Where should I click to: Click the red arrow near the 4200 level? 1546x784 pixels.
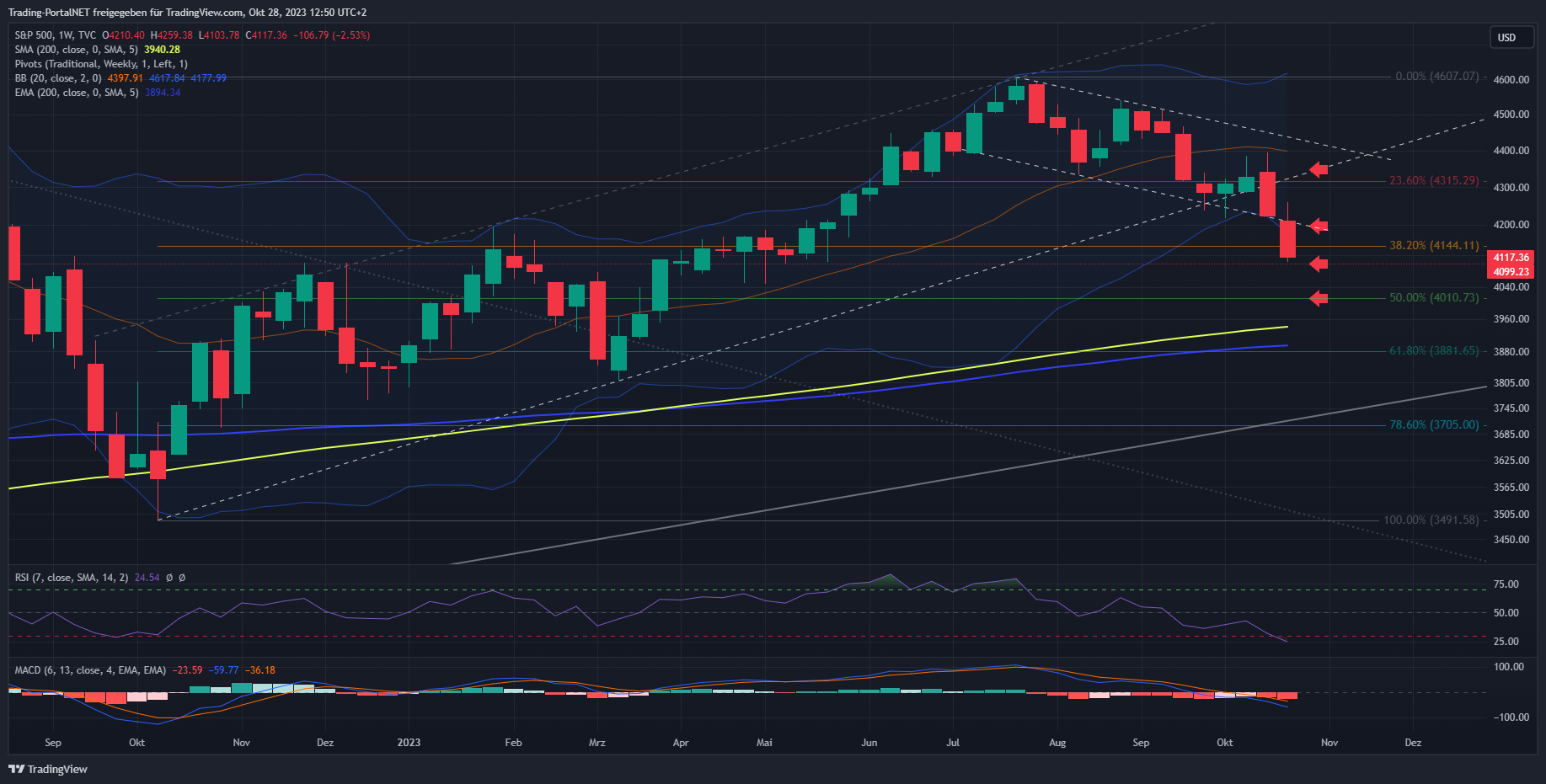(x=1319, y=226)
